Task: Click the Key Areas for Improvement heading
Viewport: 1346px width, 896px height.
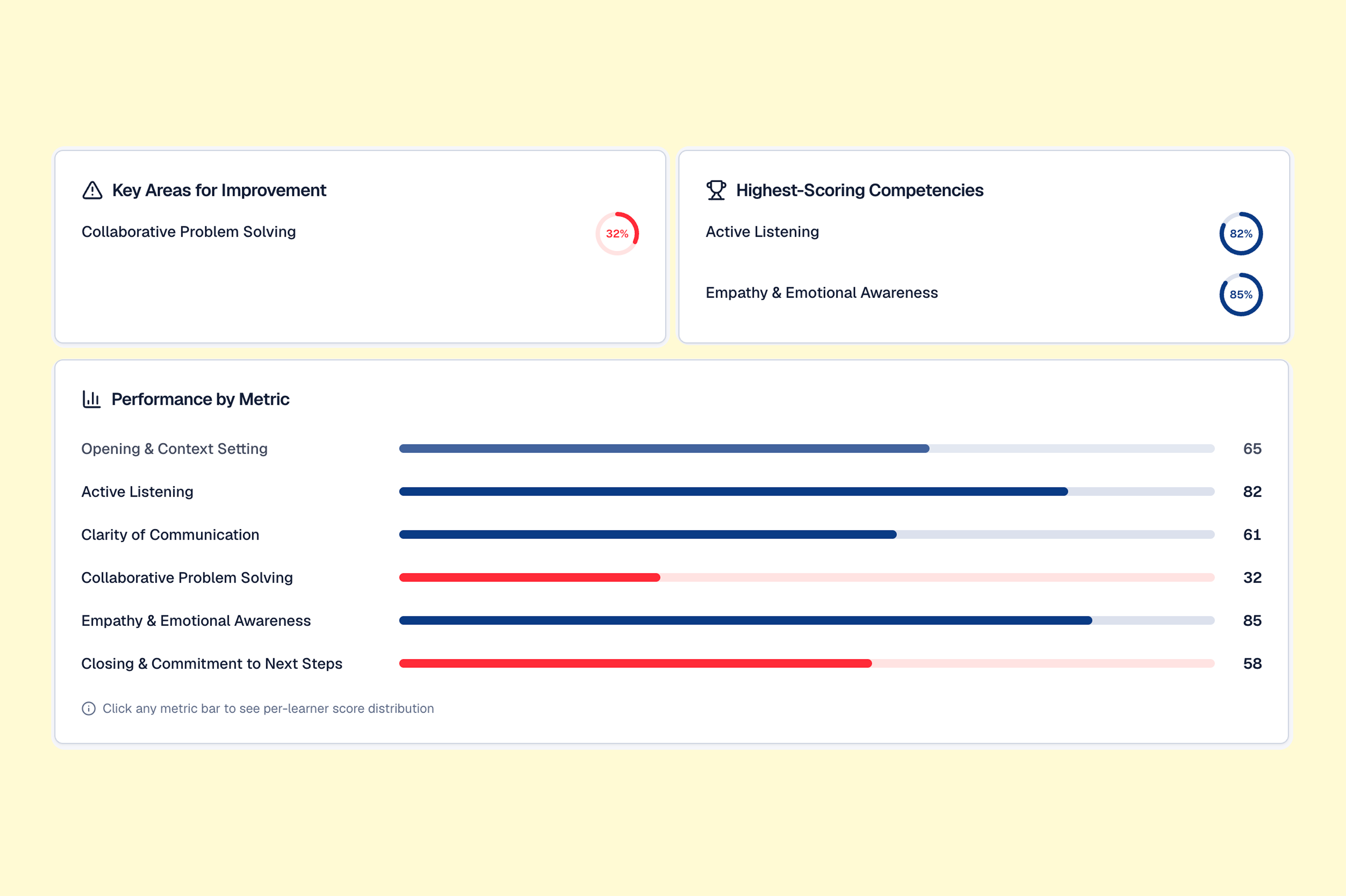Action: (x=219, y=190)
